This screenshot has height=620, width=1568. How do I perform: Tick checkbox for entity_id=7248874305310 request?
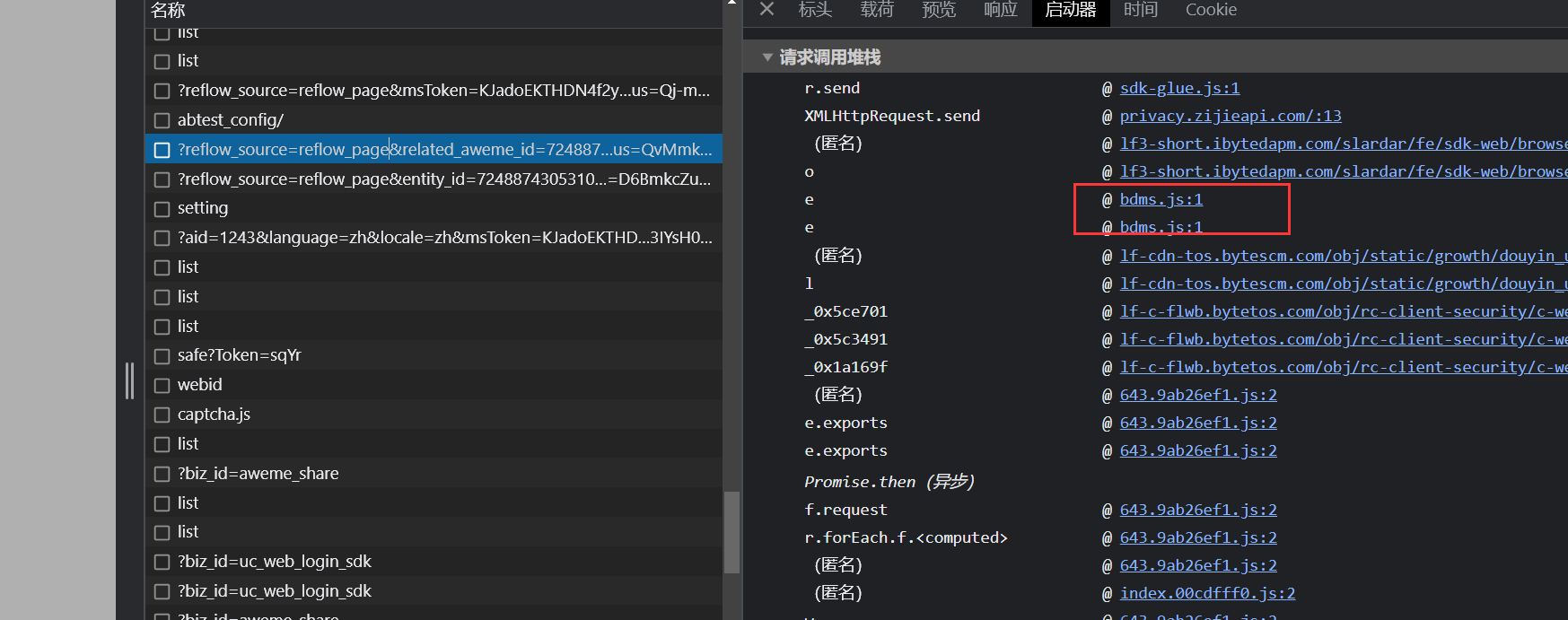[162, 180]
